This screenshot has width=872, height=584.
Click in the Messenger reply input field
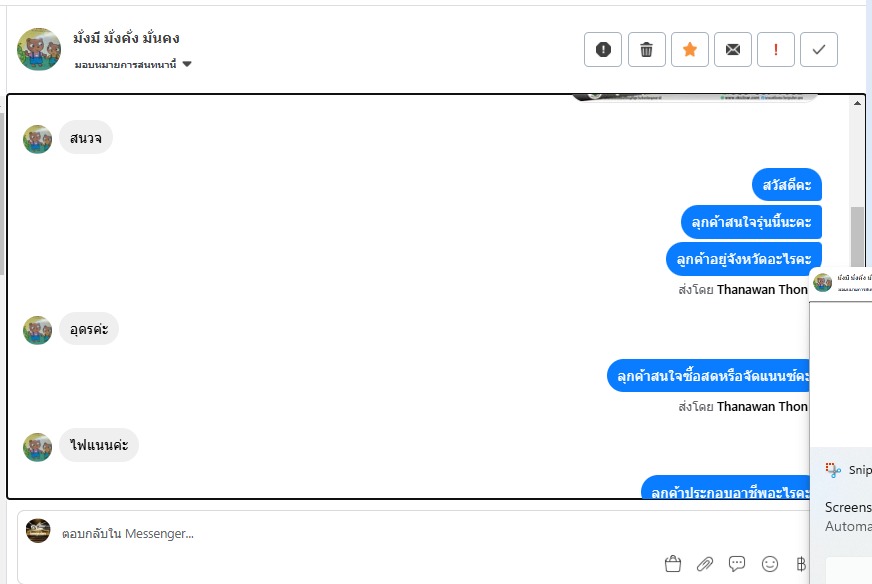click(x=412, y=533)
